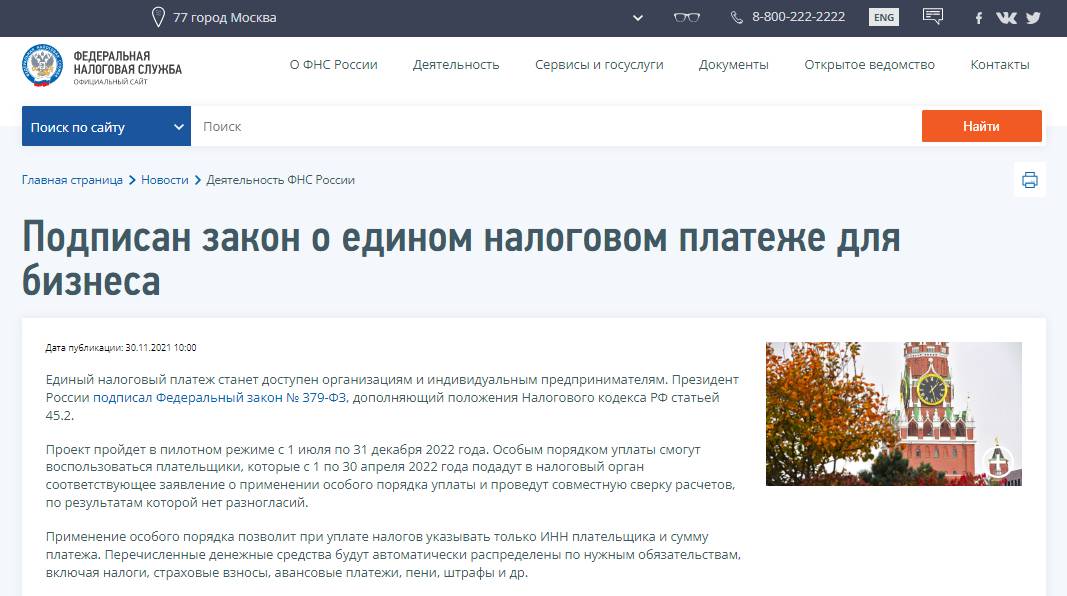
Task: Switch site language to ENG
Action: click(x=883, y=17)
